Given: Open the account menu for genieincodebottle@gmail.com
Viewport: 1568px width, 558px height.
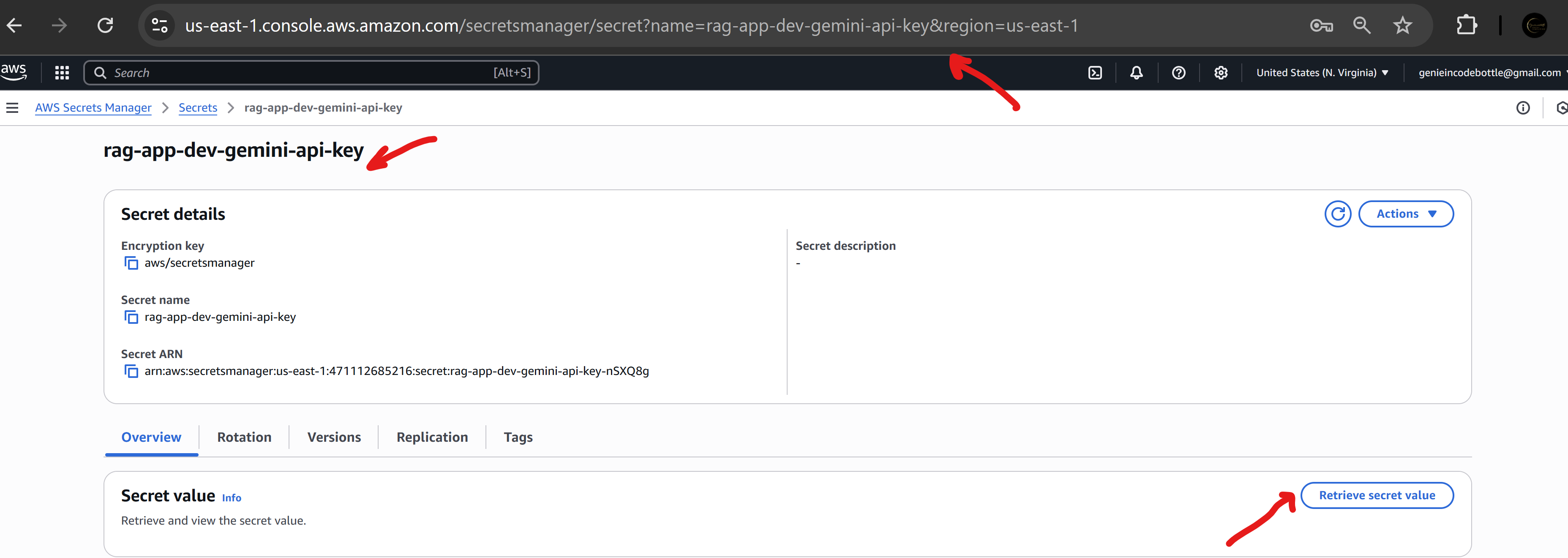Looking at the screenshot, I should point(1489,73).
